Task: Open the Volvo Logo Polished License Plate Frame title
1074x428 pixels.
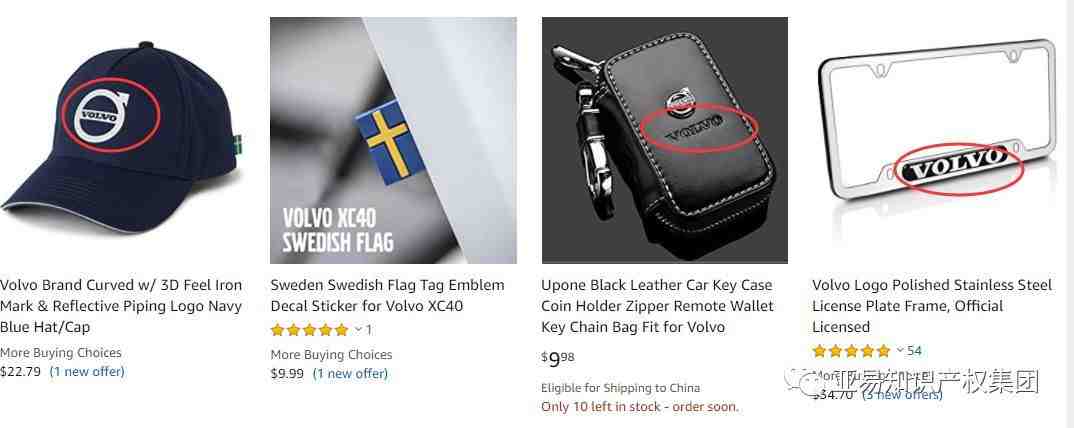Action: pyautogui.click(x=932, y=306)
